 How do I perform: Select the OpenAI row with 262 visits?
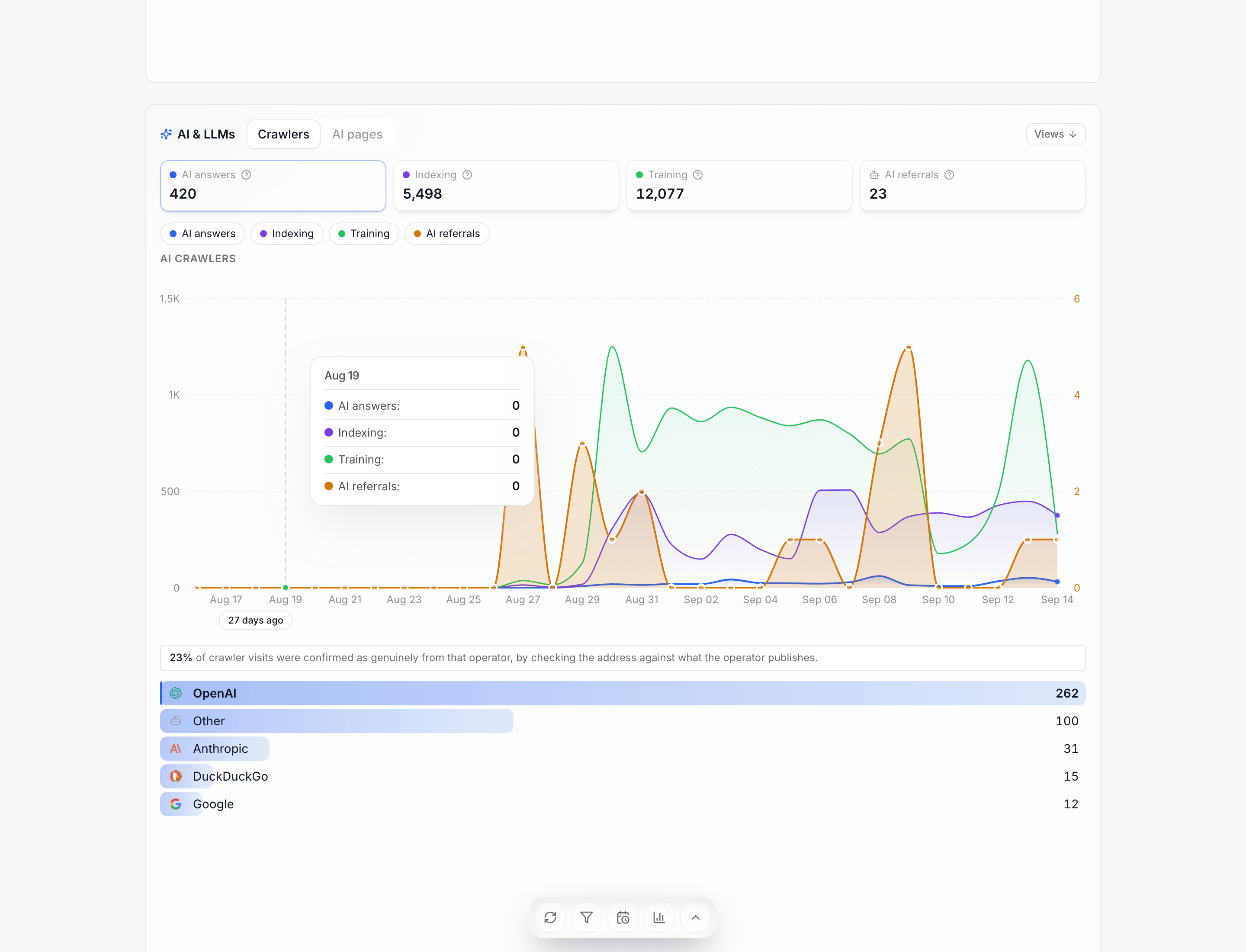(623, 693)
